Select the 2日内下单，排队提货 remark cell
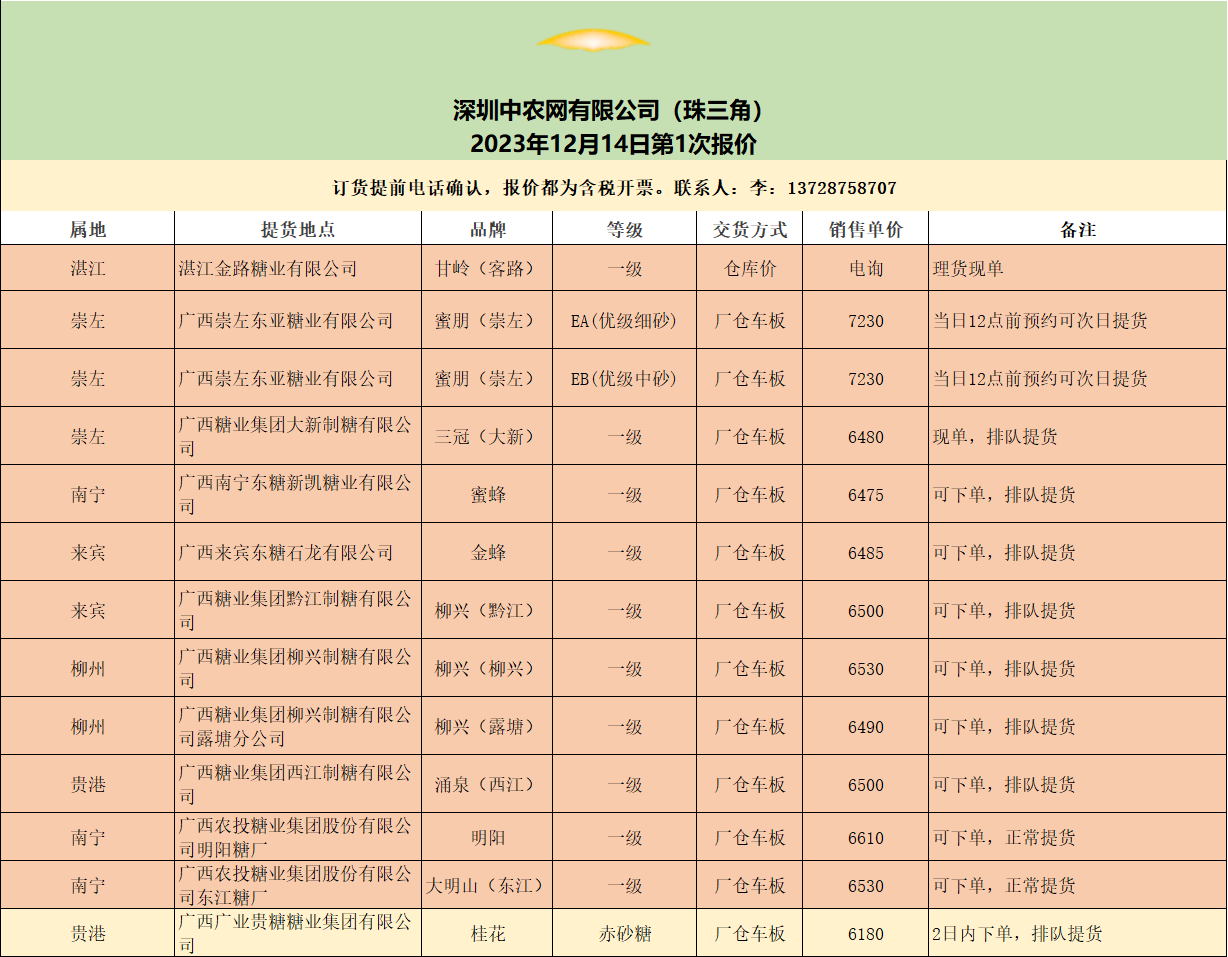Image resolution: width=1228 pixels, height=957 pixels. (x=1017, y=934)
